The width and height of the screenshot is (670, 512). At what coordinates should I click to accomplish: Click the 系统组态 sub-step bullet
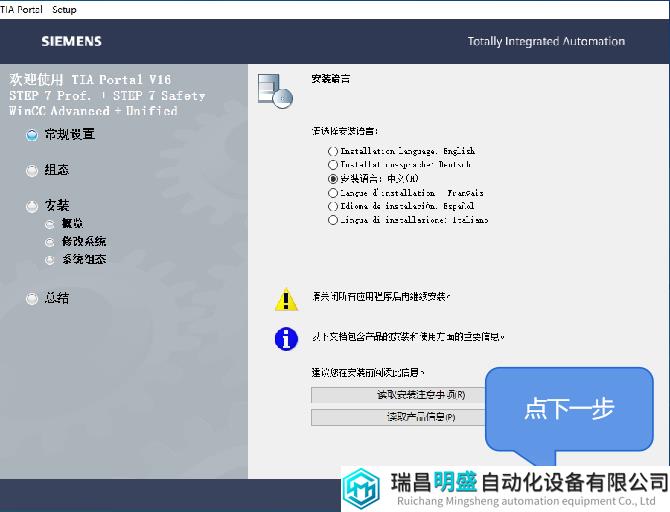click(50, 260)
